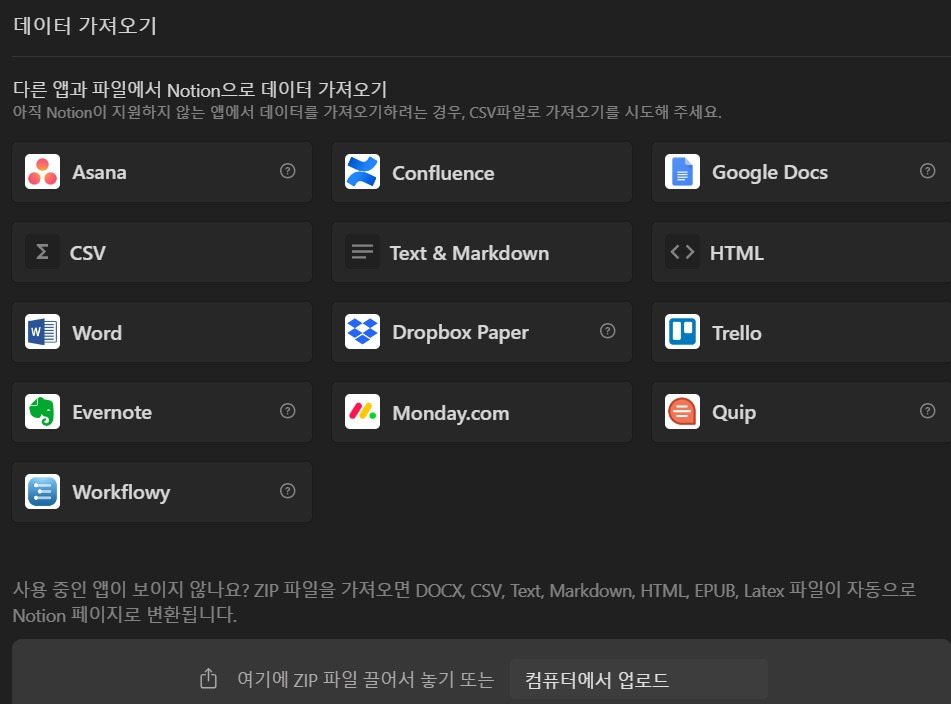Viewport: 951px width, 704px height.
Task: Open help for Google Docs import
Action: [927, 171]
